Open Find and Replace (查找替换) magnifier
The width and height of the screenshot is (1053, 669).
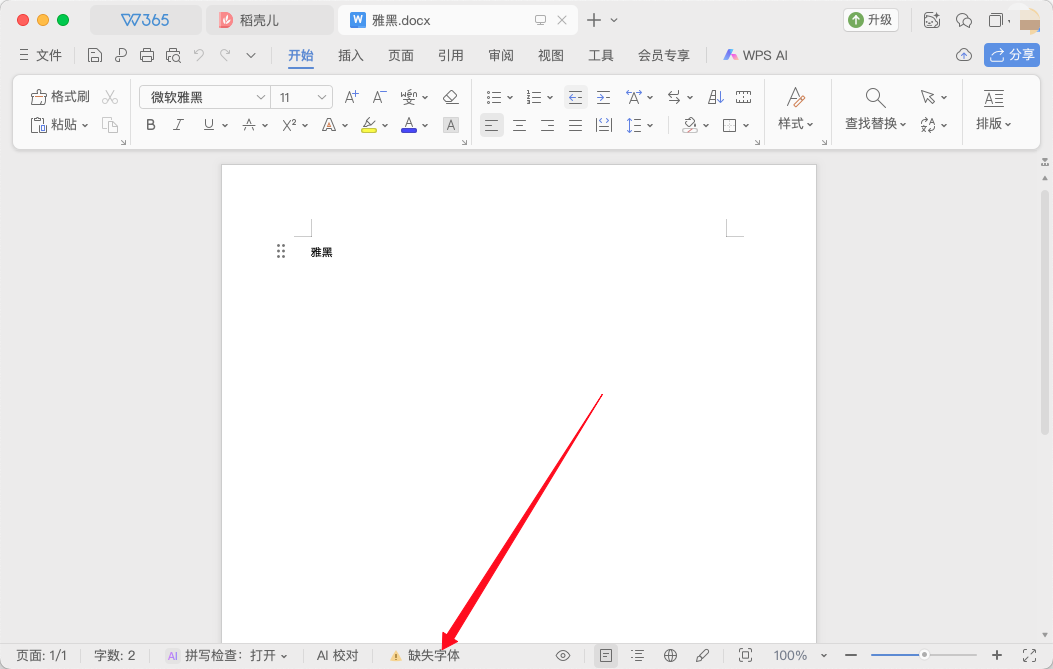[875, 97]
